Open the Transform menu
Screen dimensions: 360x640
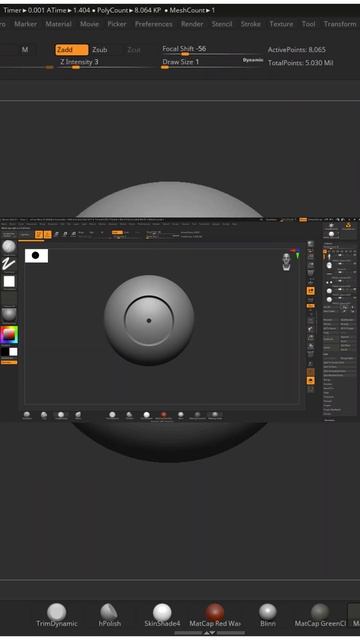pyautogui.click(x=340, y=24)
